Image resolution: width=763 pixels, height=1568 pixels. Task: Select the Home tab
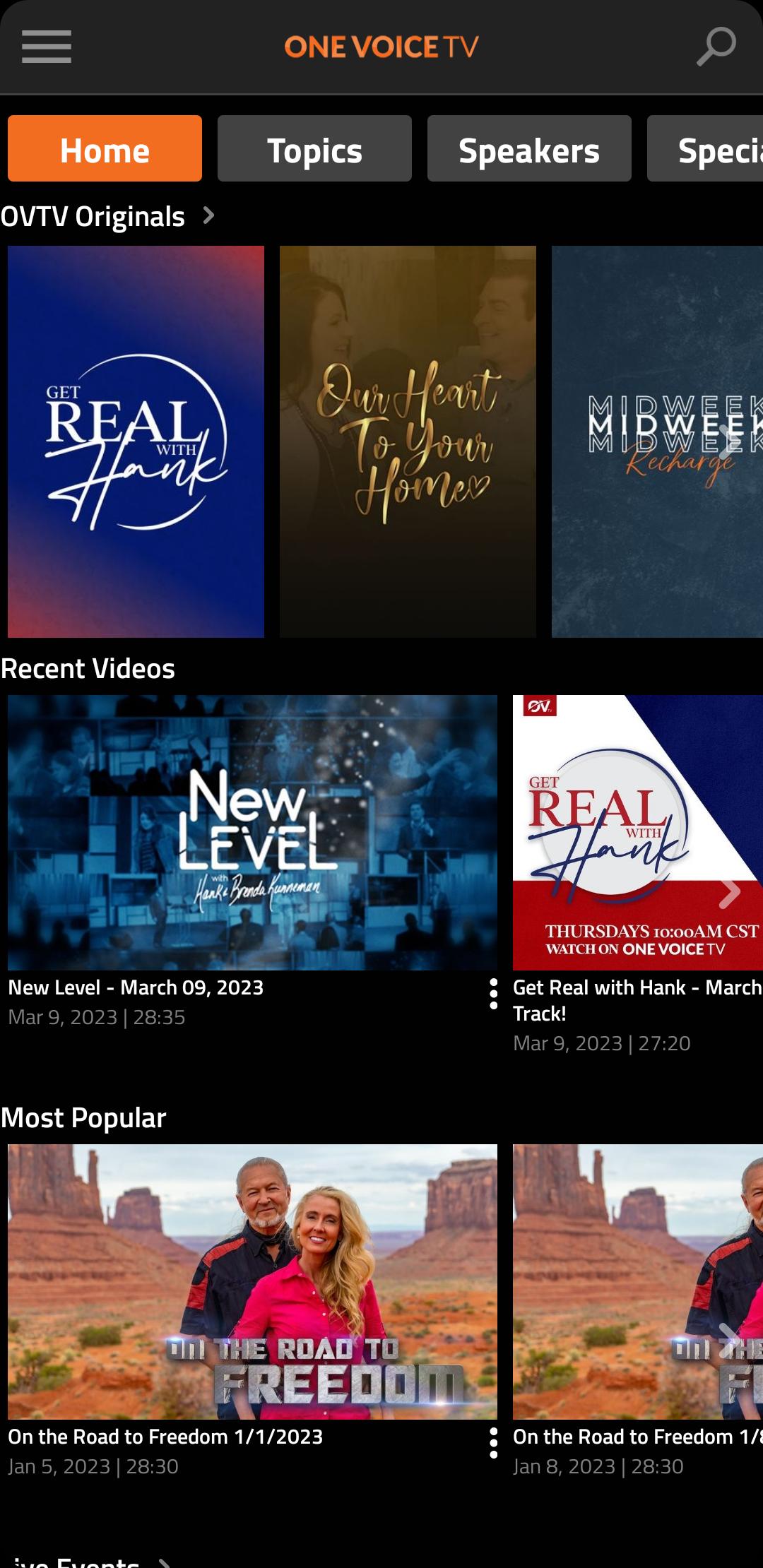click(x=105, y=148)
